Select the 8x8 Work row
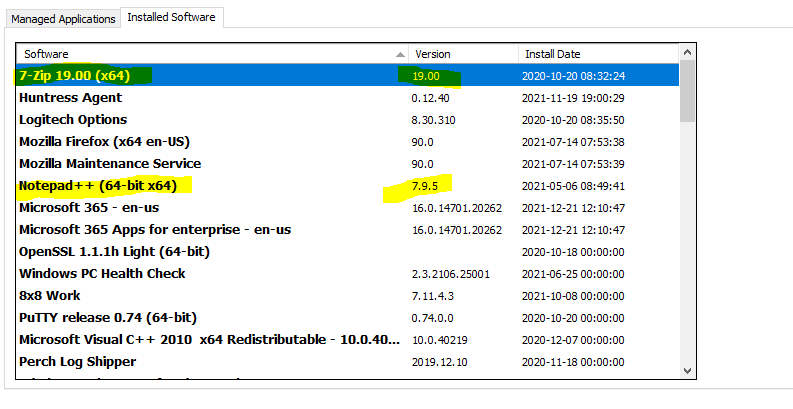 click(50, 295)
